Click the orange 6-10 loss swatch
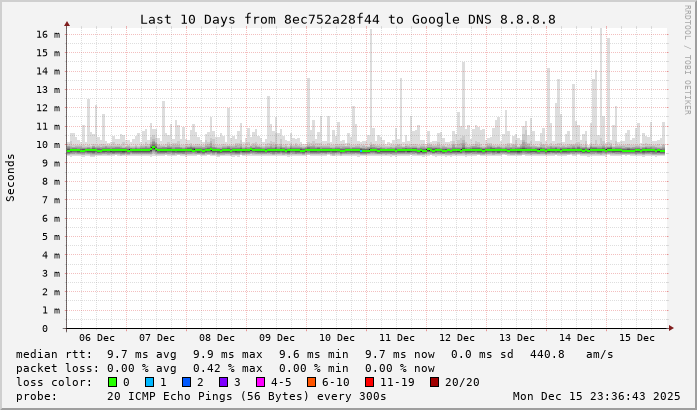Screen dimensions: 697x410 coord(311,382)
